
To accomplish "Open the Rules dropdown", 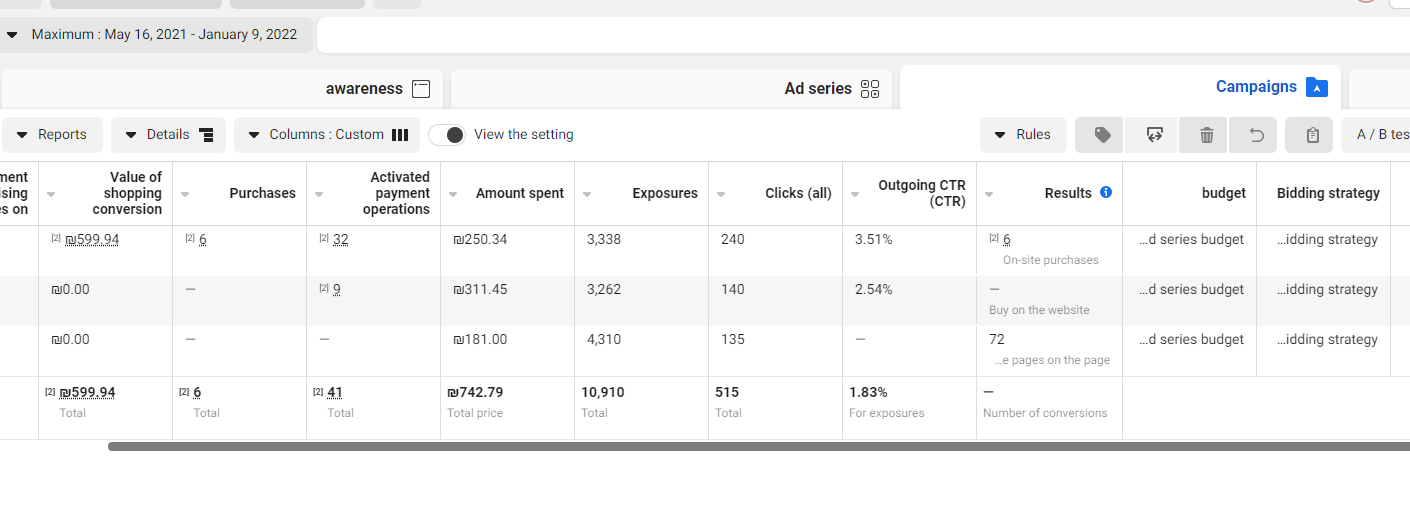I will [1023, 135].
